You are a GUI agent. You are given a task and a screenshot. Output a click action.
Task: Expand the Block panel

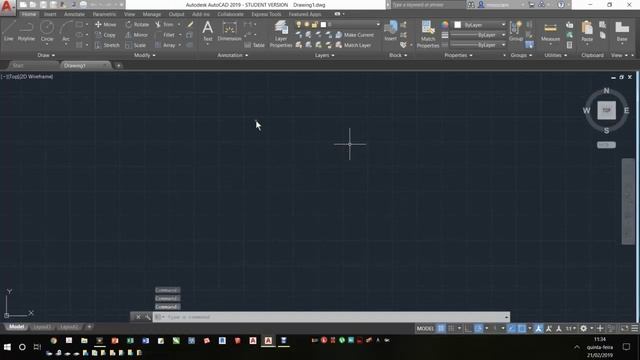(x=398, y=55)
